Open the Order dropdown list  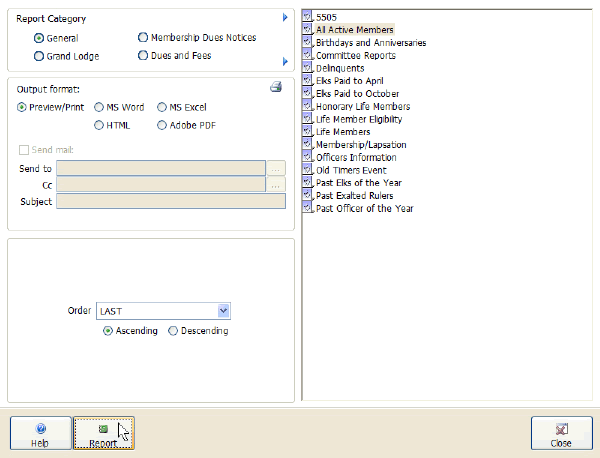[x=224, y=311]
